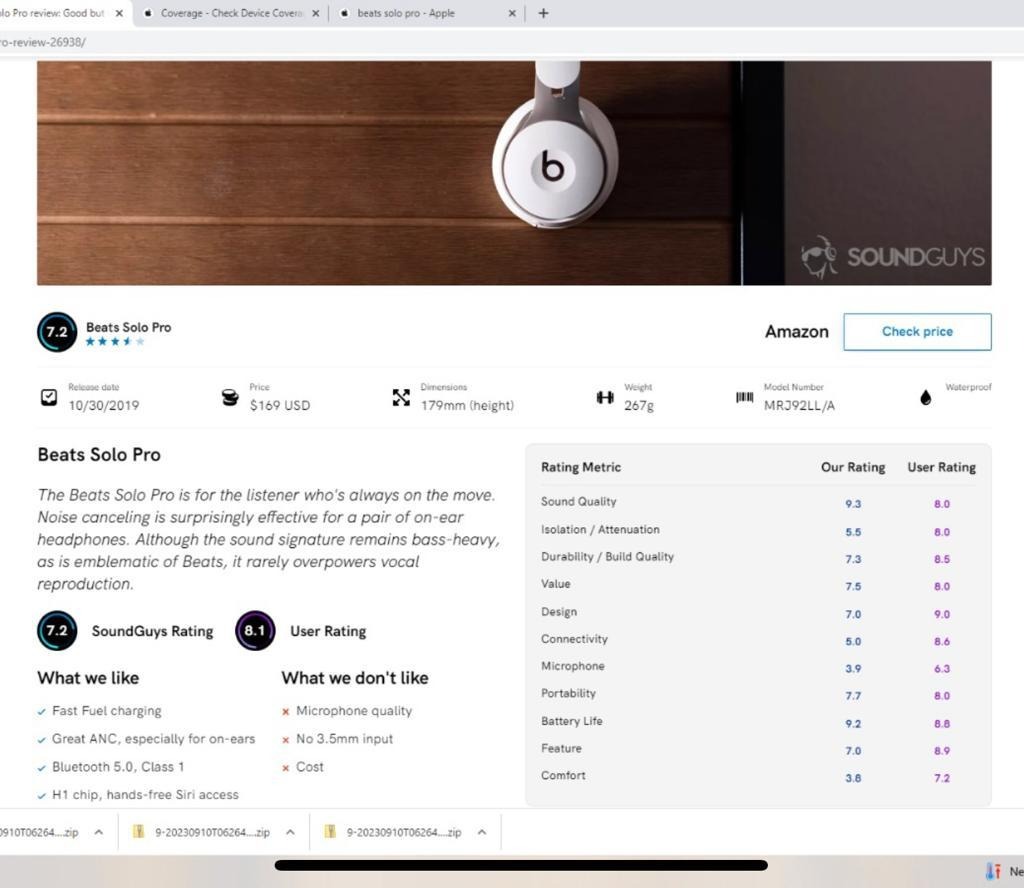Expand options for the leftmost zip download
The image size is (1024, 888).
98,832
